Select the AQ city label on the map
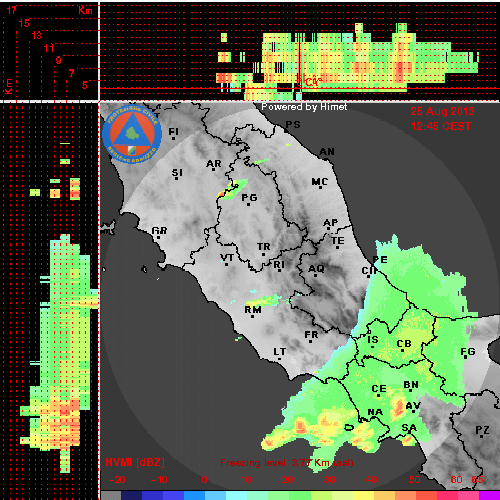500x500 pixels. click(x=316, y=268)
